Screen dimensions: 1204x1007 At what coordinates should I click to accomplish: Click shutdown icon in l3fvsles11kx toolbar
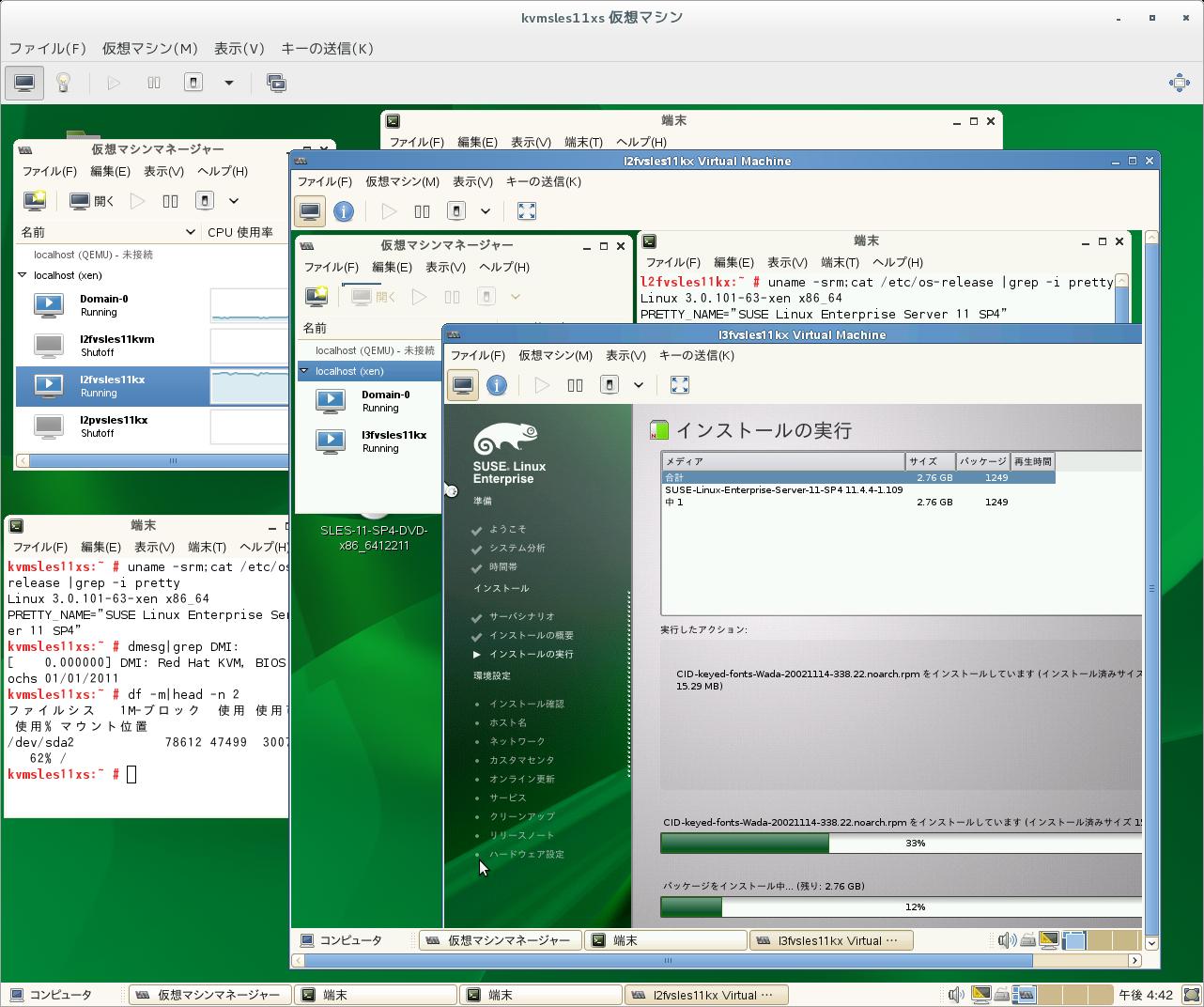610,385
